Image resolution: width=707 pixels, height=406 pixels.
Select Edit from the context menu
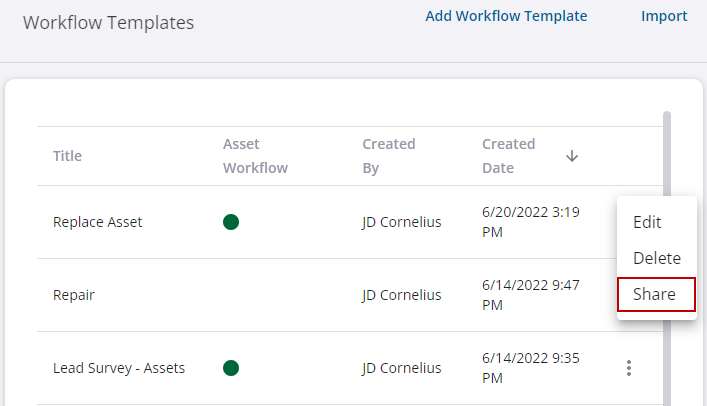[x=647, y=222]
